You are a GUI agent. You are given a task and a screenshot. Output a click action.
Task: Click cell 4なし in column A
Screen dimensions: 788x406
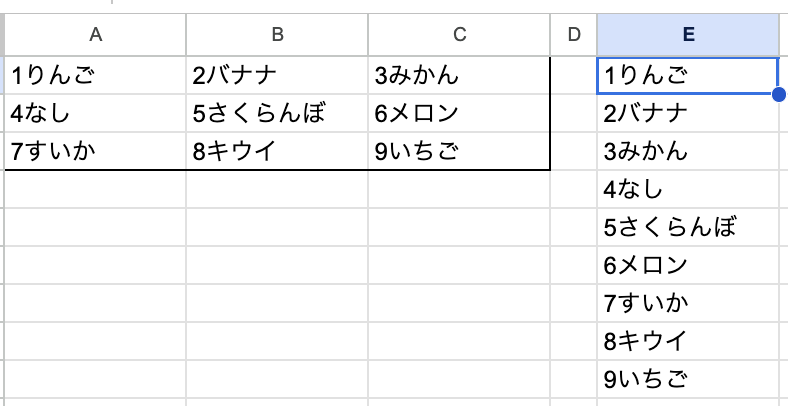(x=95, y=113)
